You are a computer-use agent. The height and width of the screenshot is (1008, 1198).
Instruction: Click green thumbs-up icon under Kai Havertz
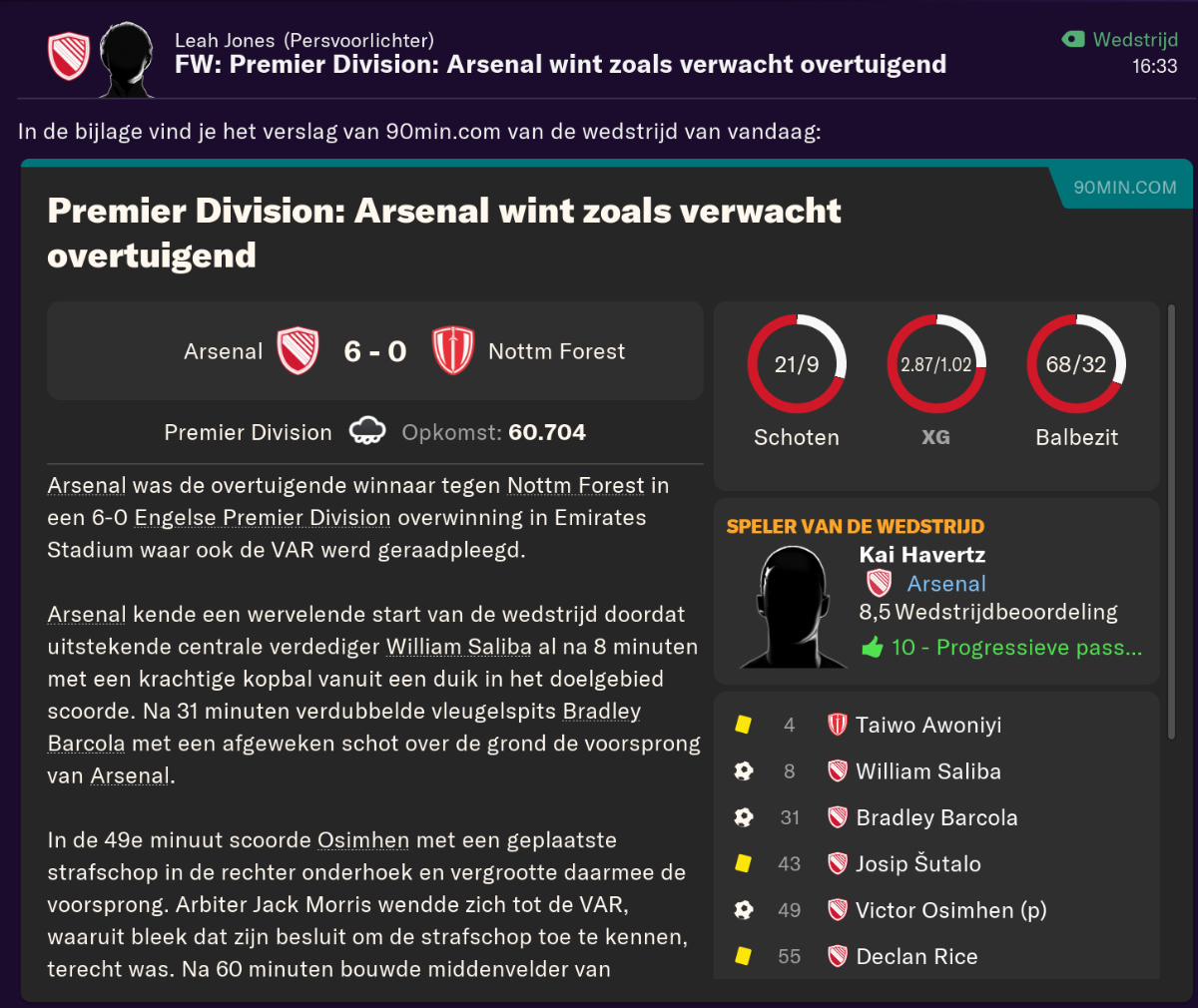pyautogui.click(x=873, y=648)
